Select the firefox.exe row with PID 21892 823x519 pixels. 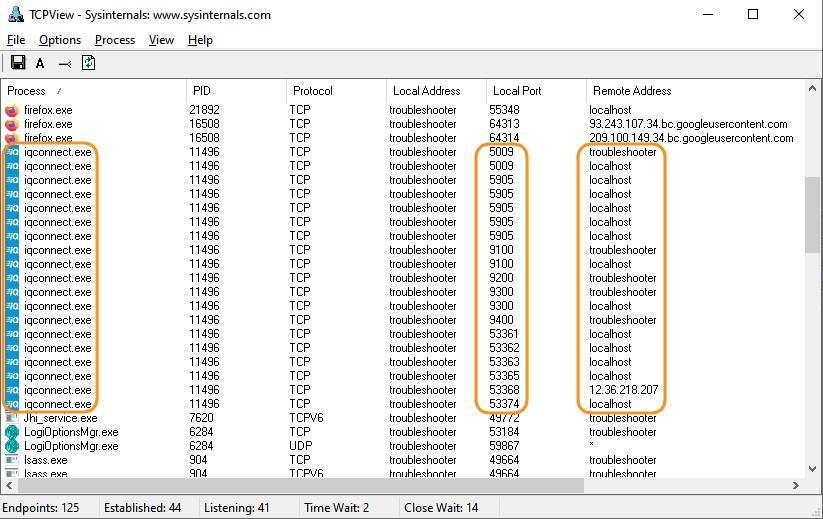(402, 110)
